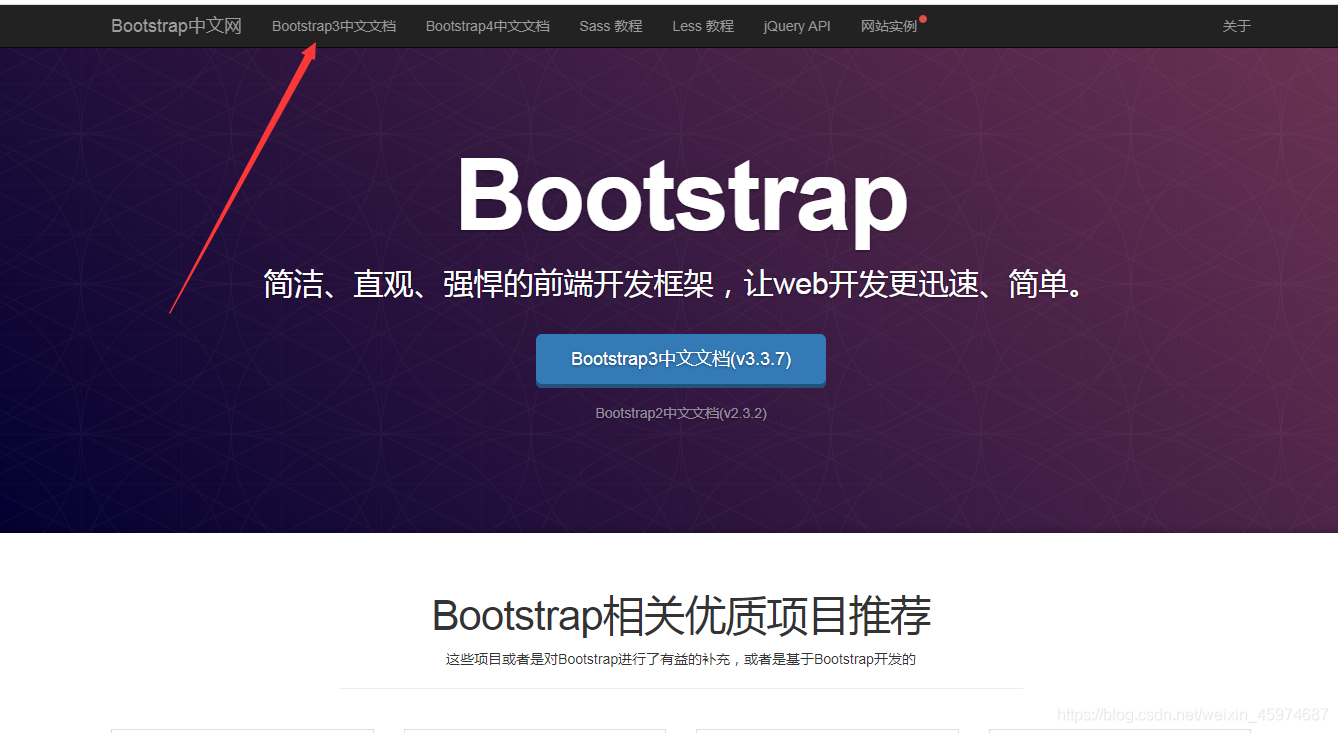Screen dimensions: 1338x733
Task: Open 网站实例 nav item
Action: (x=889, y=26)
